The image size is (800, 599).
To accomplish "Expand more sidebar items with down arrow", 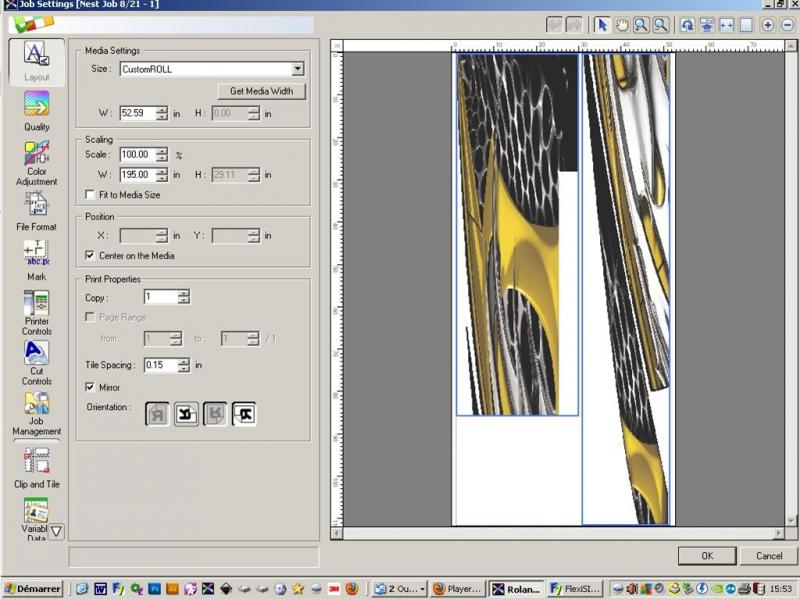I will click(56, 531).
